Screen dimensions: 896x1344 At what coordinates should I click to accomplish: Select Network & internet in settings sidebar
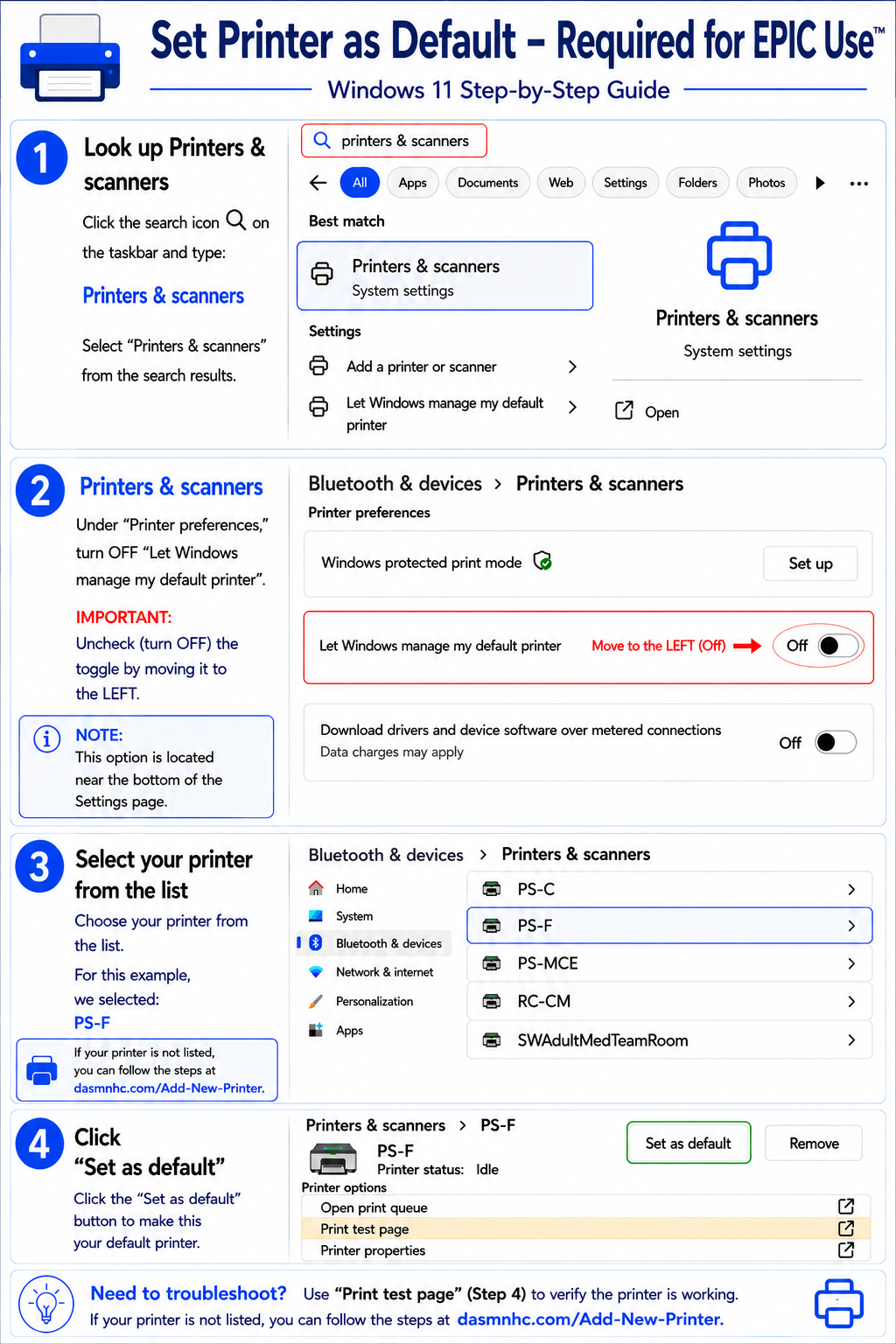384,972
